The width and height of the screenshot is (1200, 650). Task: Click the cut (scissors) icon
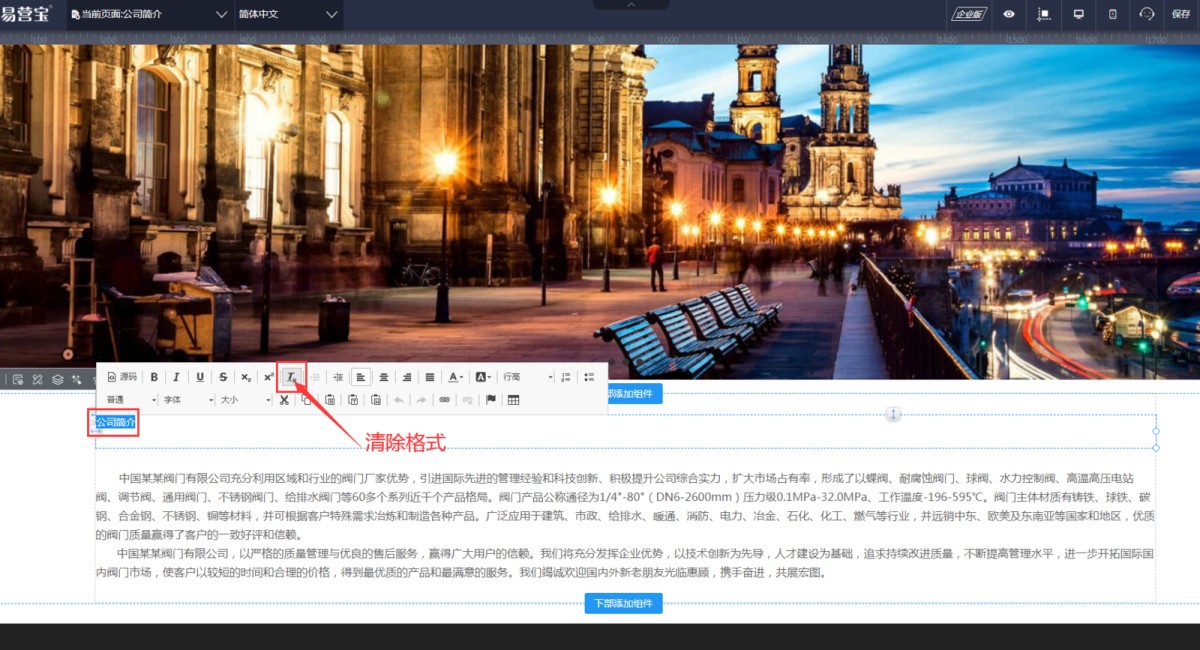coord(284,400)
